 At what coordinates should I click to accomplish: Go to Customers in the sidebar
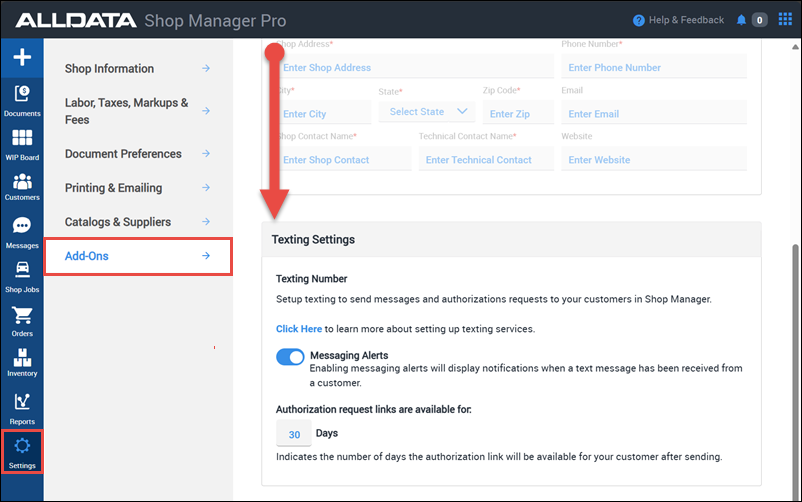(x=22, y=187)
